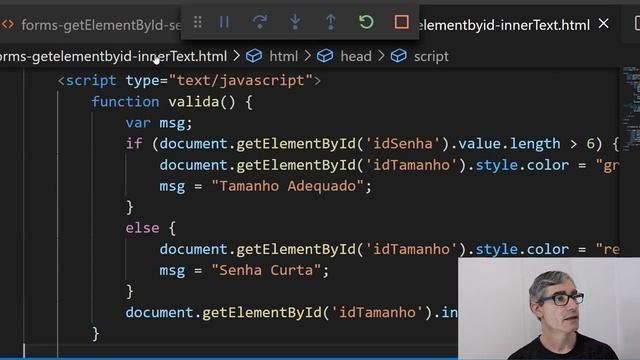Restart the debug session
This screenshot has height=360, width=640.
pos(366,22)
